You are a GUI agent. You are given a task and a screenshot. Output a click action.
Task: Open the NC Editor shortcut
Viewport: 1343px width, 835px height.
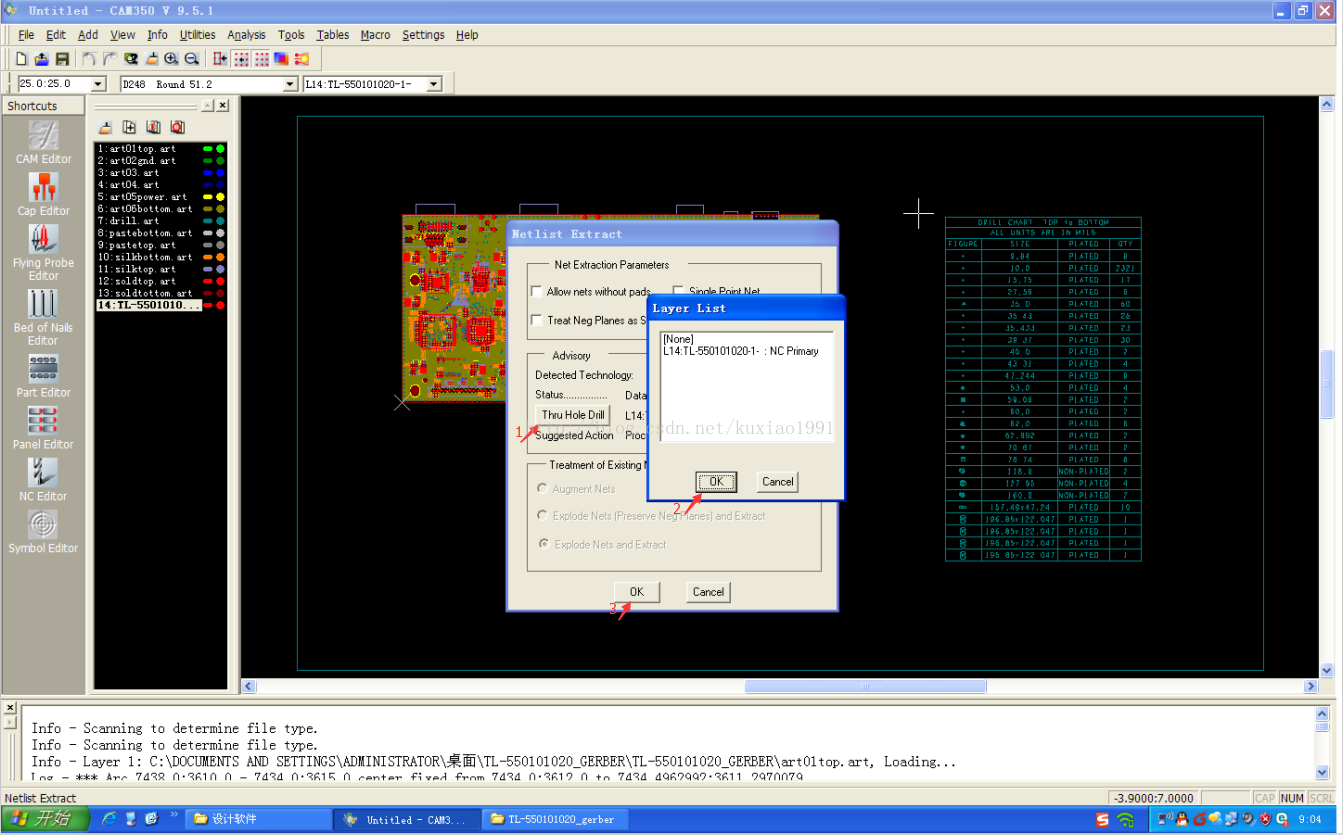[43, 479]
